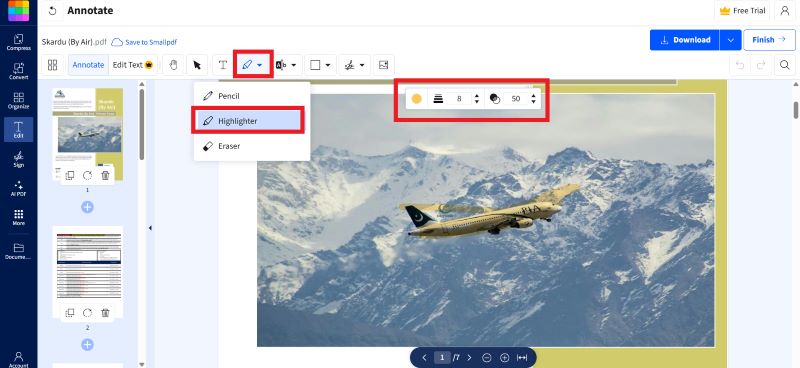
Task: Zoom out the document
Action: tap(487, 358)
